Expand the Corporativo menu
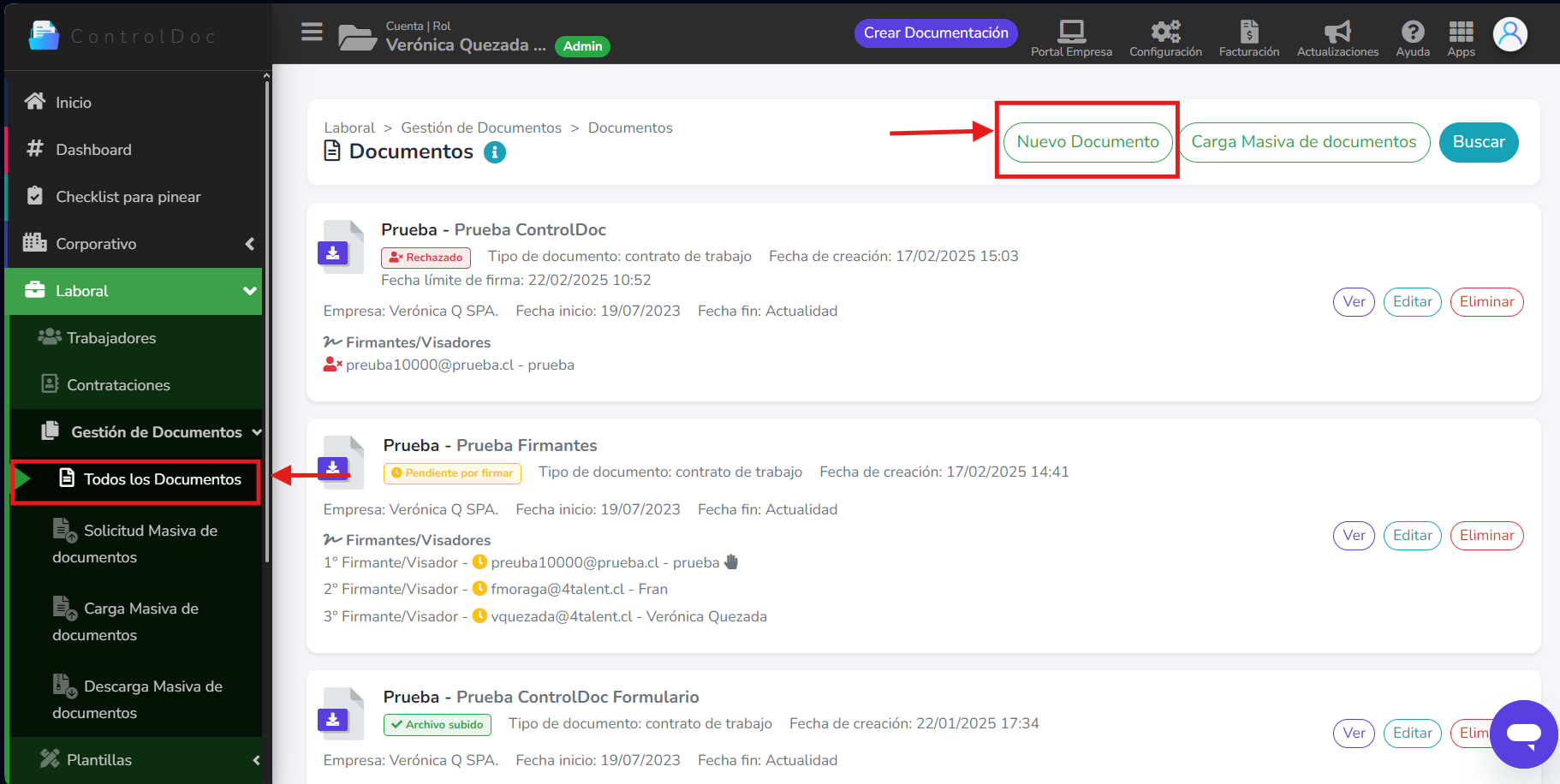The width and height of the screenshot is (1560, 784). (x=250, y=244)
